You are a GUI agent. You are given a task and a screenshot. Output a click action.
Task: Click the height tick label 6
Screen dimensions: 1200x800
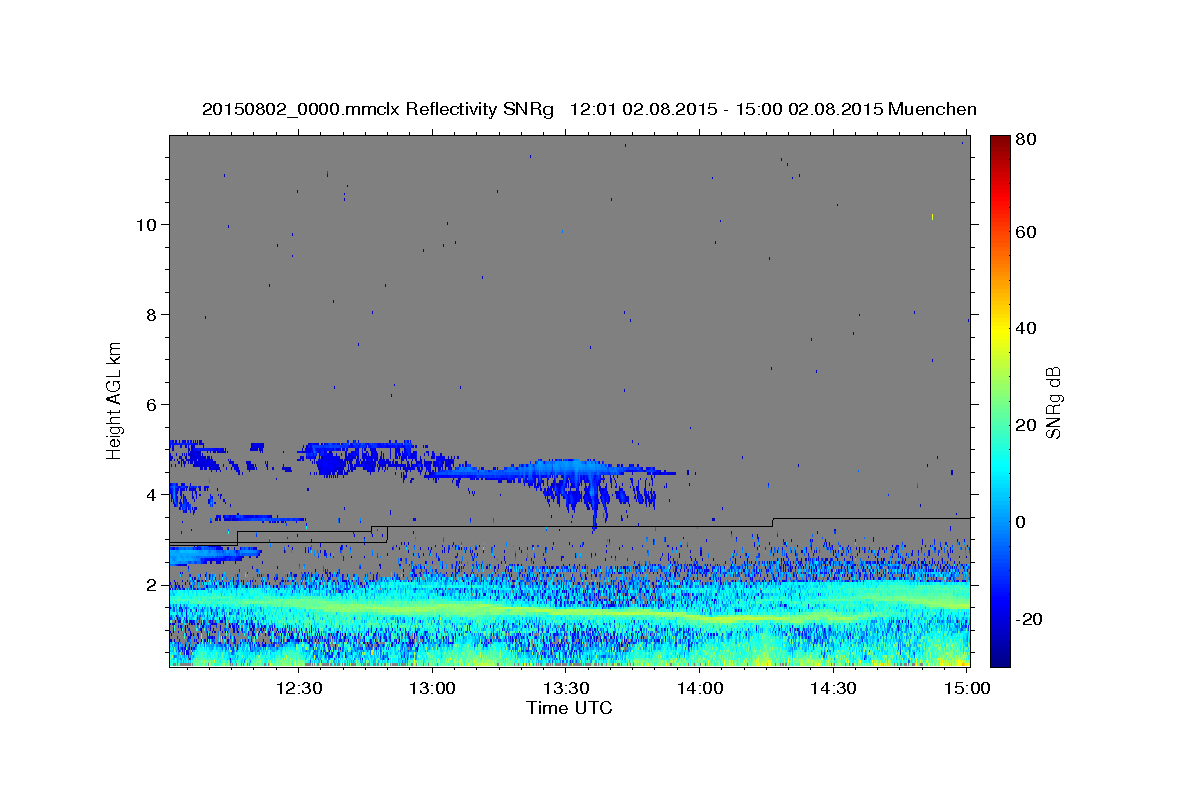(152, 405)
